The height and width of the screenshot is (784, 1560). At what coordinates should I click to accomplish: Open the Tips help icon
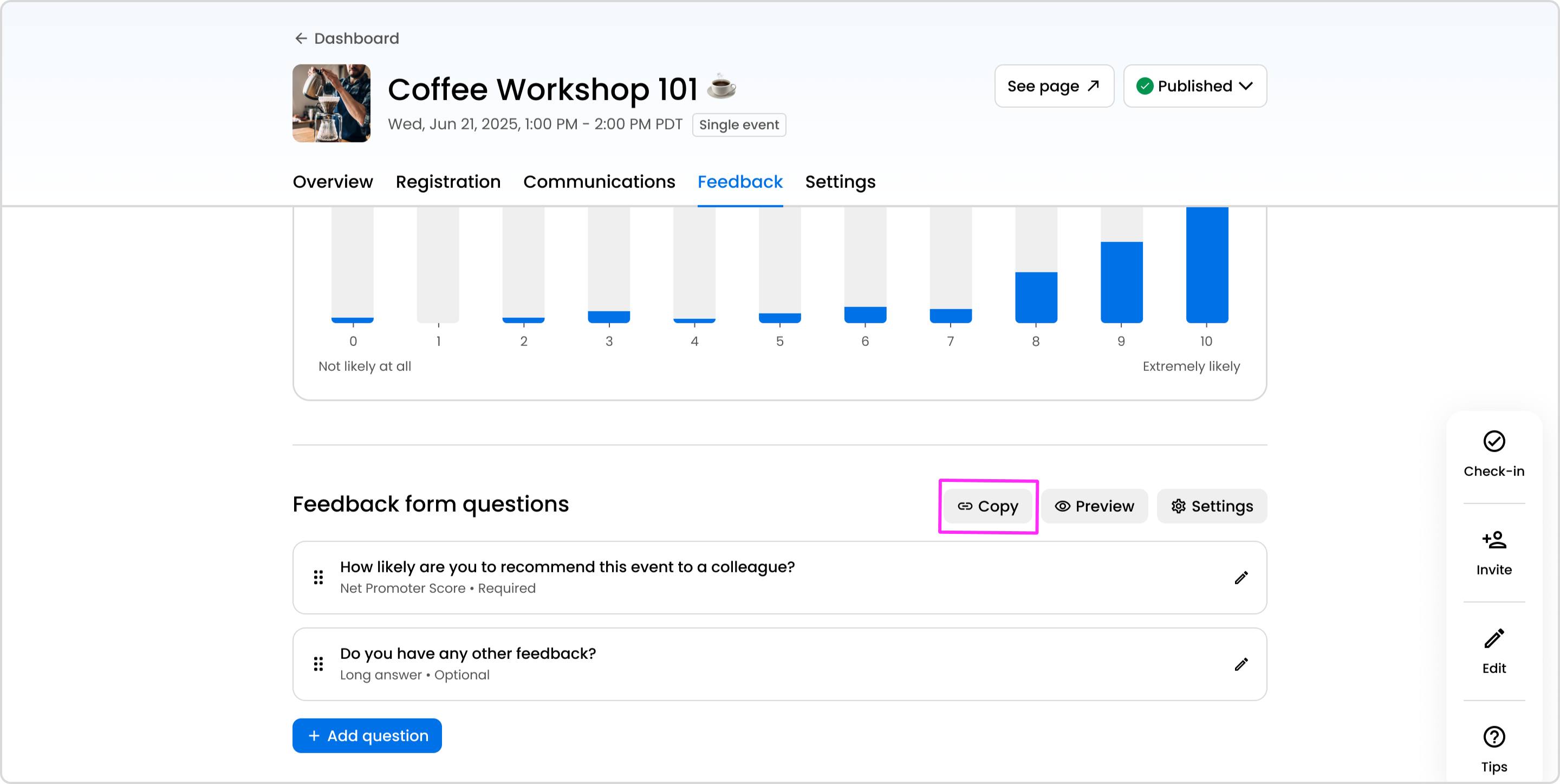tap(1493, 737)
